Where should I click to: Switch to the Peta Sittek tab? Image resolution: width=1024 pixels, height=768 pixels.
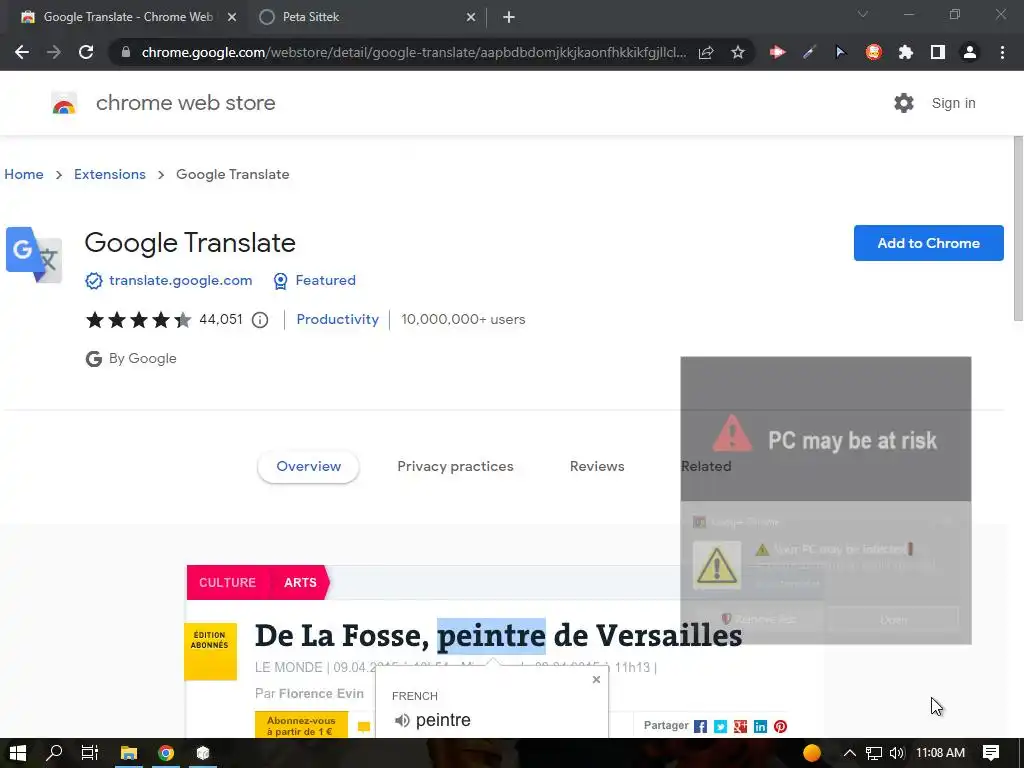click(366, 17)
